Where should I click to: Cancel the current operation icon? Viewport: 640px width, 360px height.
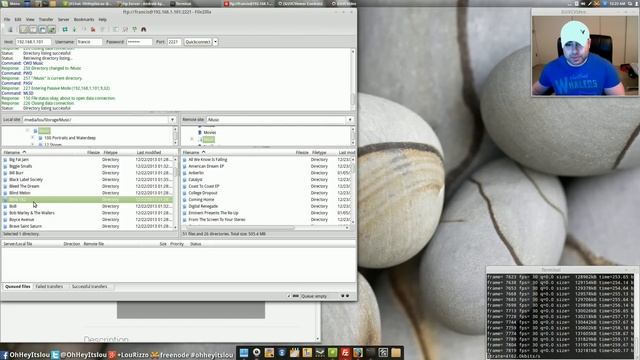tap(84, 29)
